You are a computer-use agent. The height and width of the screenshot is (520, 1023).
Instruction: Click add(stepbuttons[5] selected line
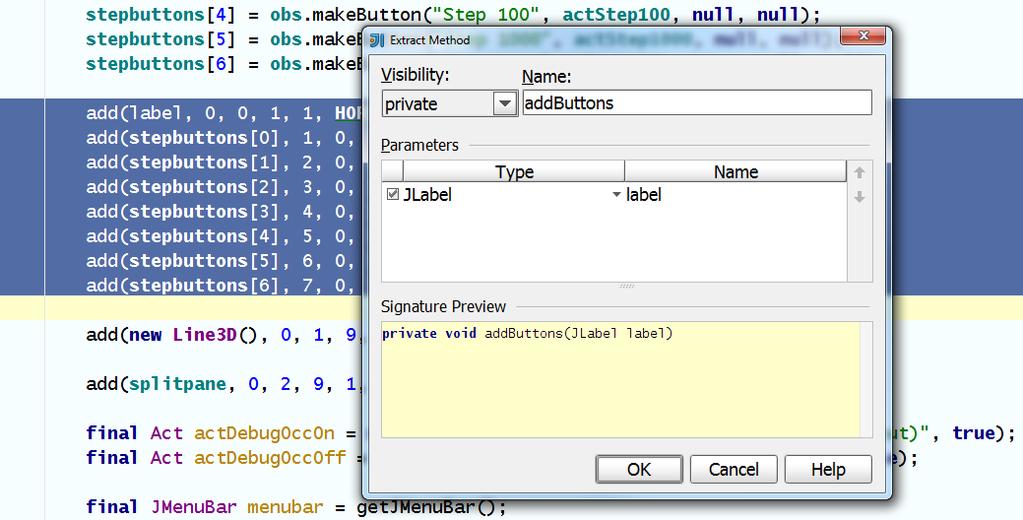point(222,261)
